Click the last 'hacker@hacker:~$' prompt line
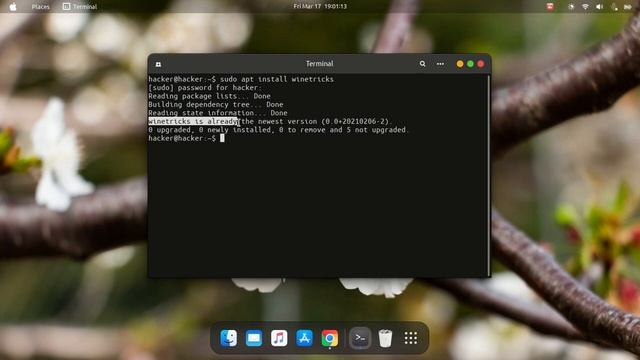Screen dimensions: 640x360 coord(186,138)
